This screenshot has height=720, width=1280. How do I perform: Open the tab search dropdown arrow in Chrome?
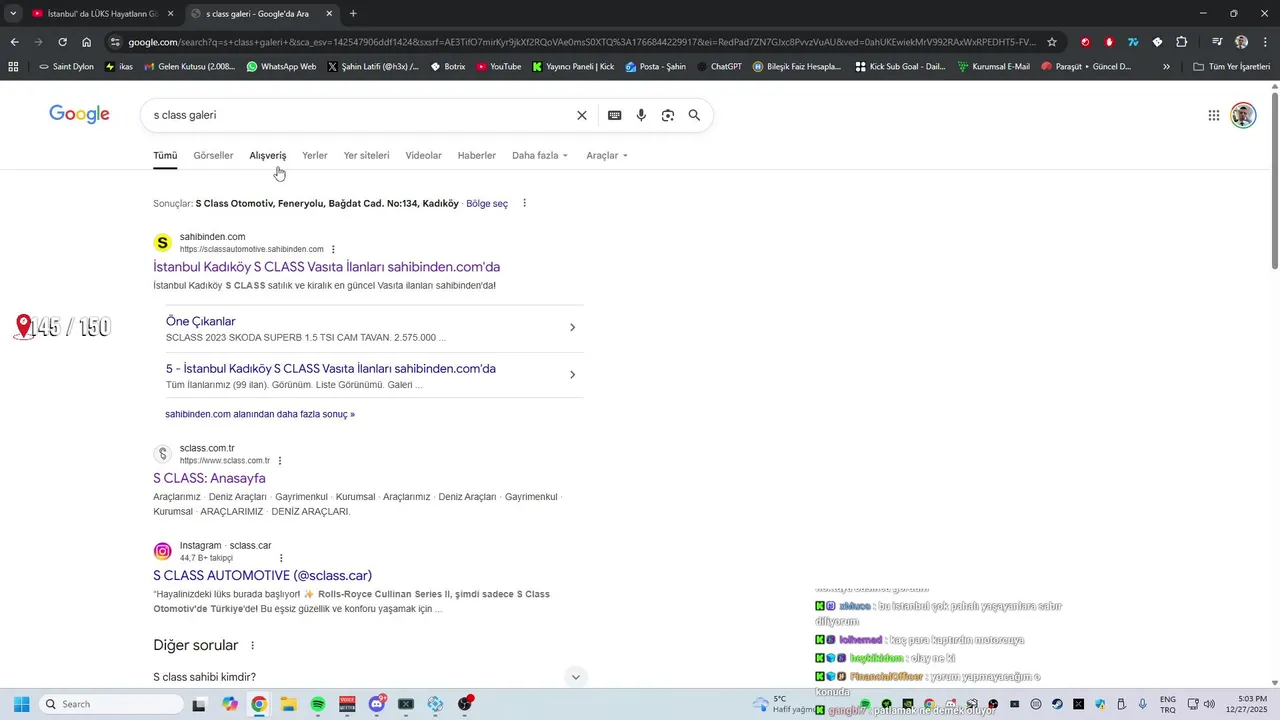click(12, 14)
